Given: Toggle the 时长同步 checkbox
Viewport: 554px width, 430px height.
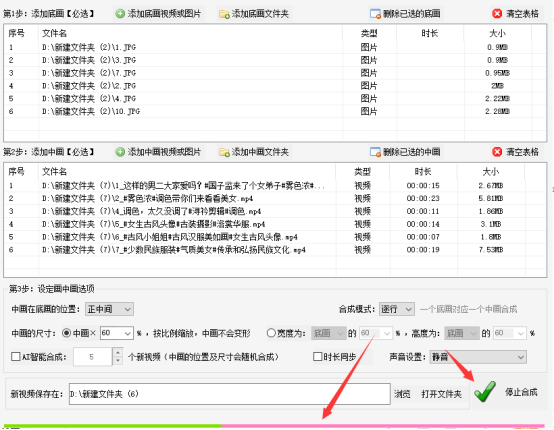Looking at the screenshot, I should pyautogui.click(x=317, y=357).
